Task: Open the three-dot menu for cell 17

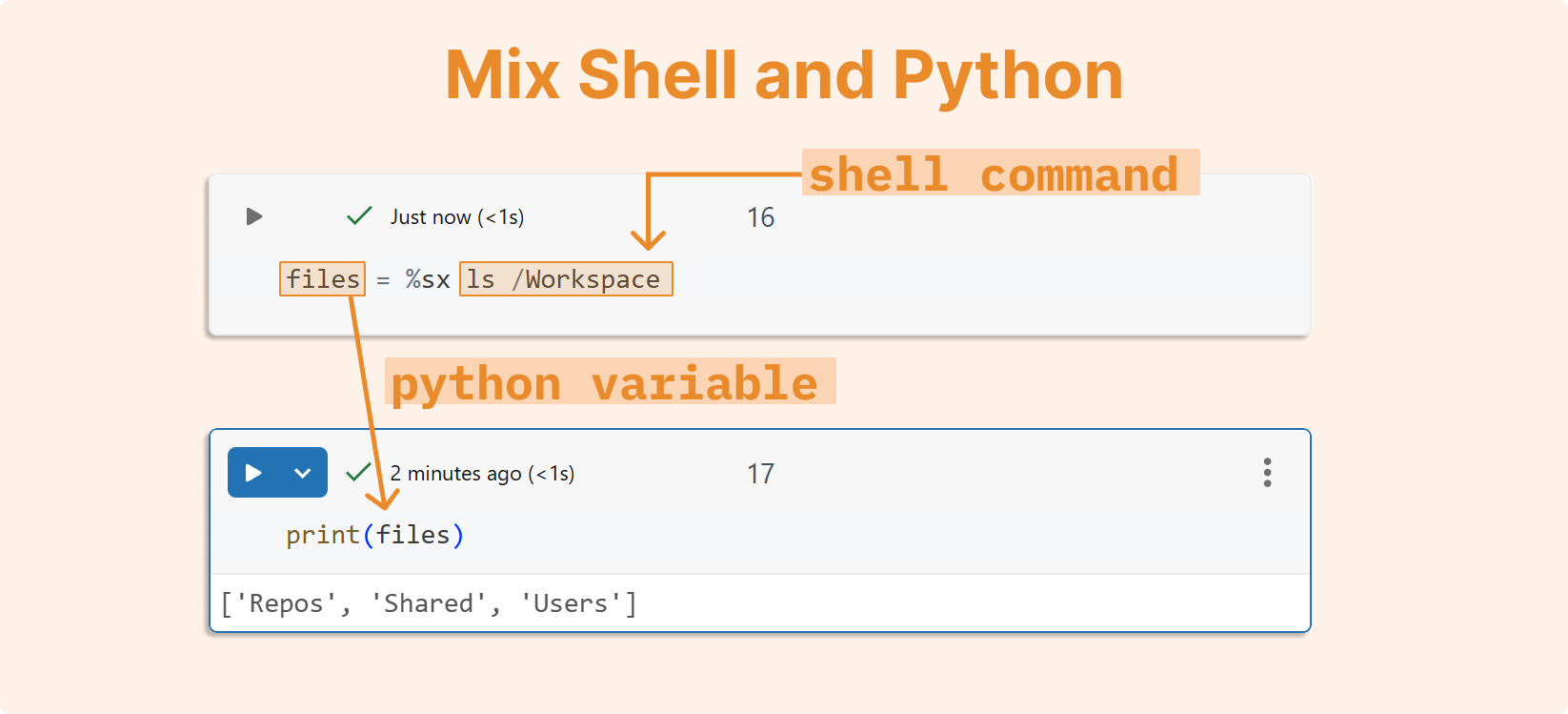Action: pos(1267,473)
